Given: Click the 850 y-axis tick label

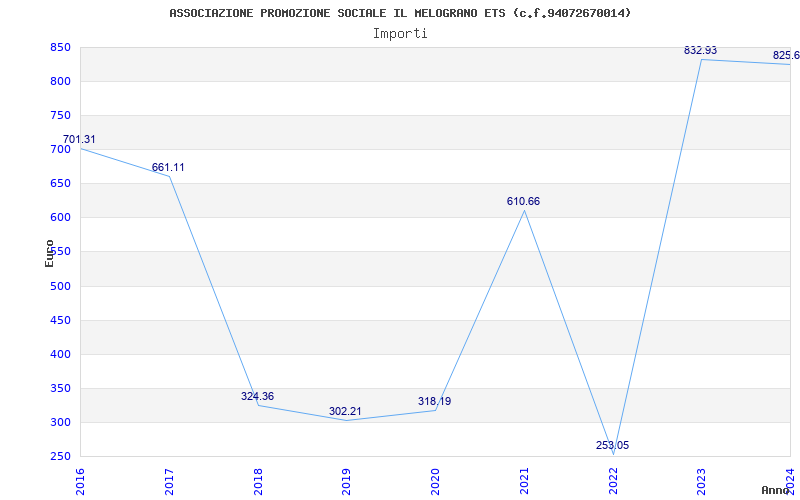Looking at the screenshot, I should [x=60, y=47].
